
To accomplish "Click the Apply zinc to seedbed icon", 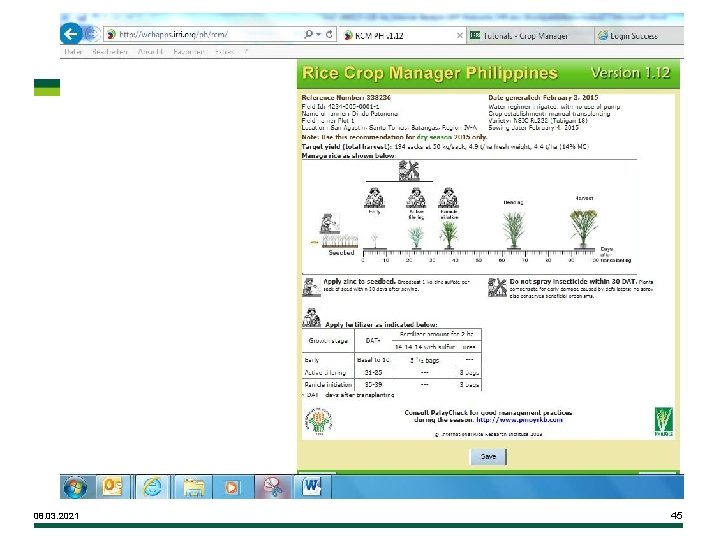I will tap(311, 287).
